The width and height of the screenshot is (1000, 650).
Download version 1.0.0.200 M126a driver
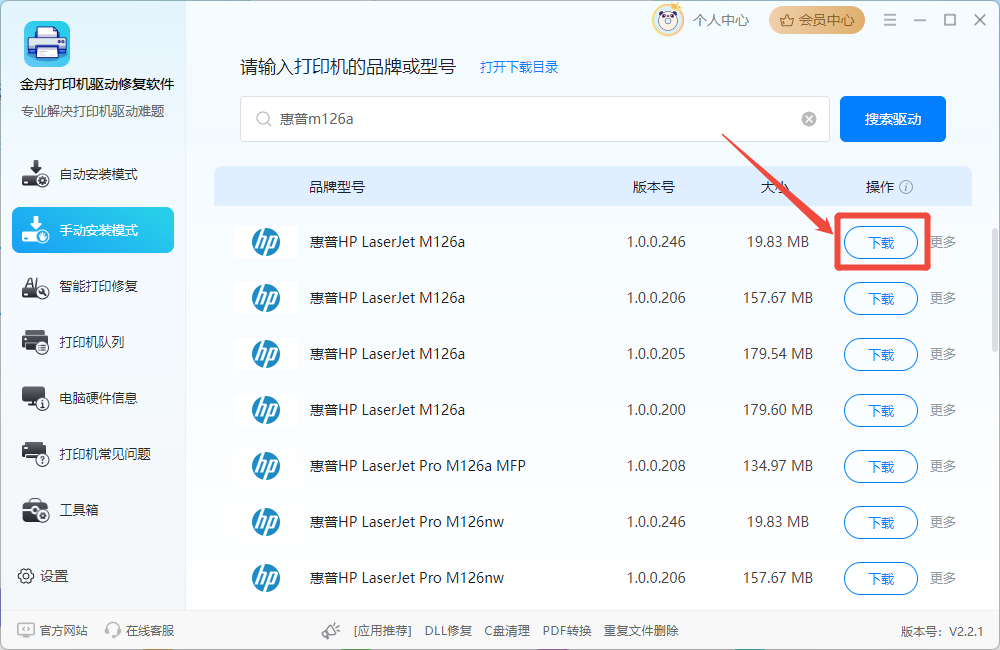pyautogui.click(x=881, y=410)
